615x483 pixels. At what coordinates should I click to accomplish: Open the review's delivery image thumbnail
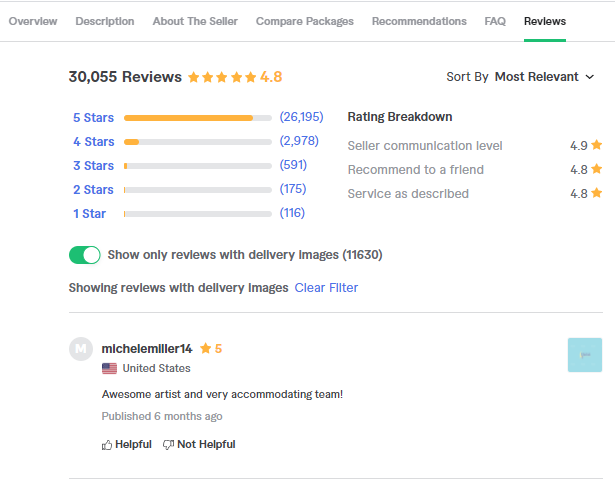[585, 355]
